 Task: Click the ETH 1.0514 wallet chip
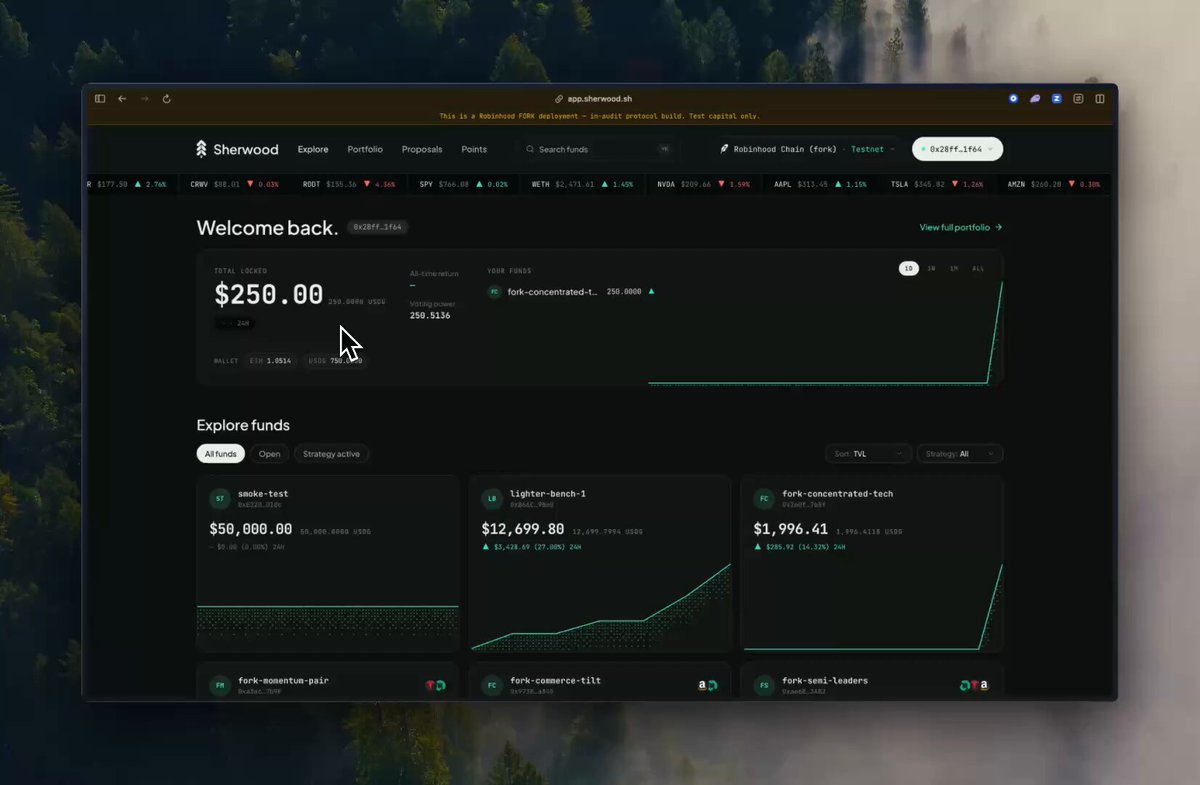coord(269,360)
